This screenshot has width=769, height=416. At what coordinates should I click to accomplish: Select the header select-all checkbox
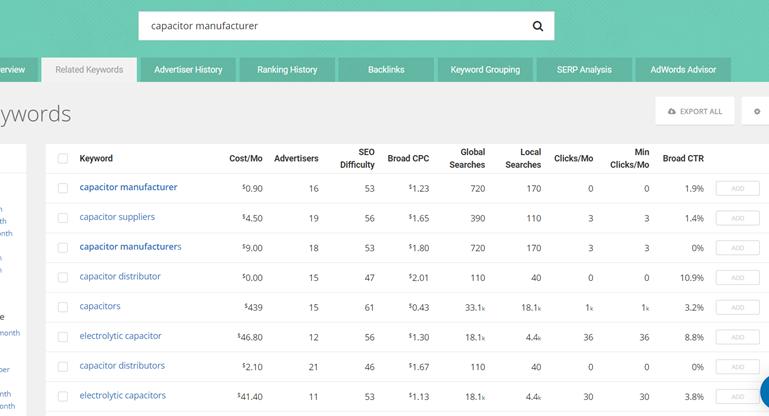[x=63, y=158]
